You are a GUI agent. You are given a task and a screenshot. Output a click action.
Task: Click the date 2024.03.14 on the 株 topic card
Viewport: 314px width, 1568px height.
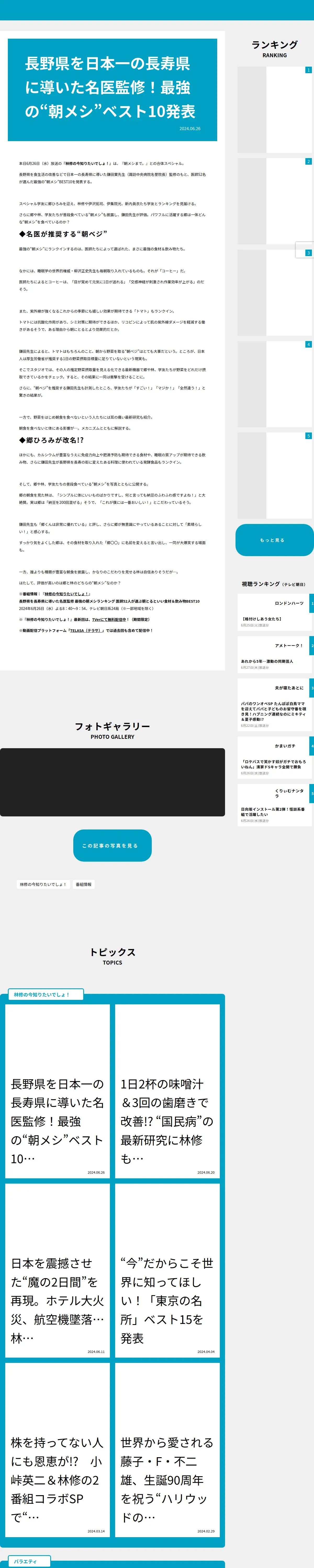96,1531
